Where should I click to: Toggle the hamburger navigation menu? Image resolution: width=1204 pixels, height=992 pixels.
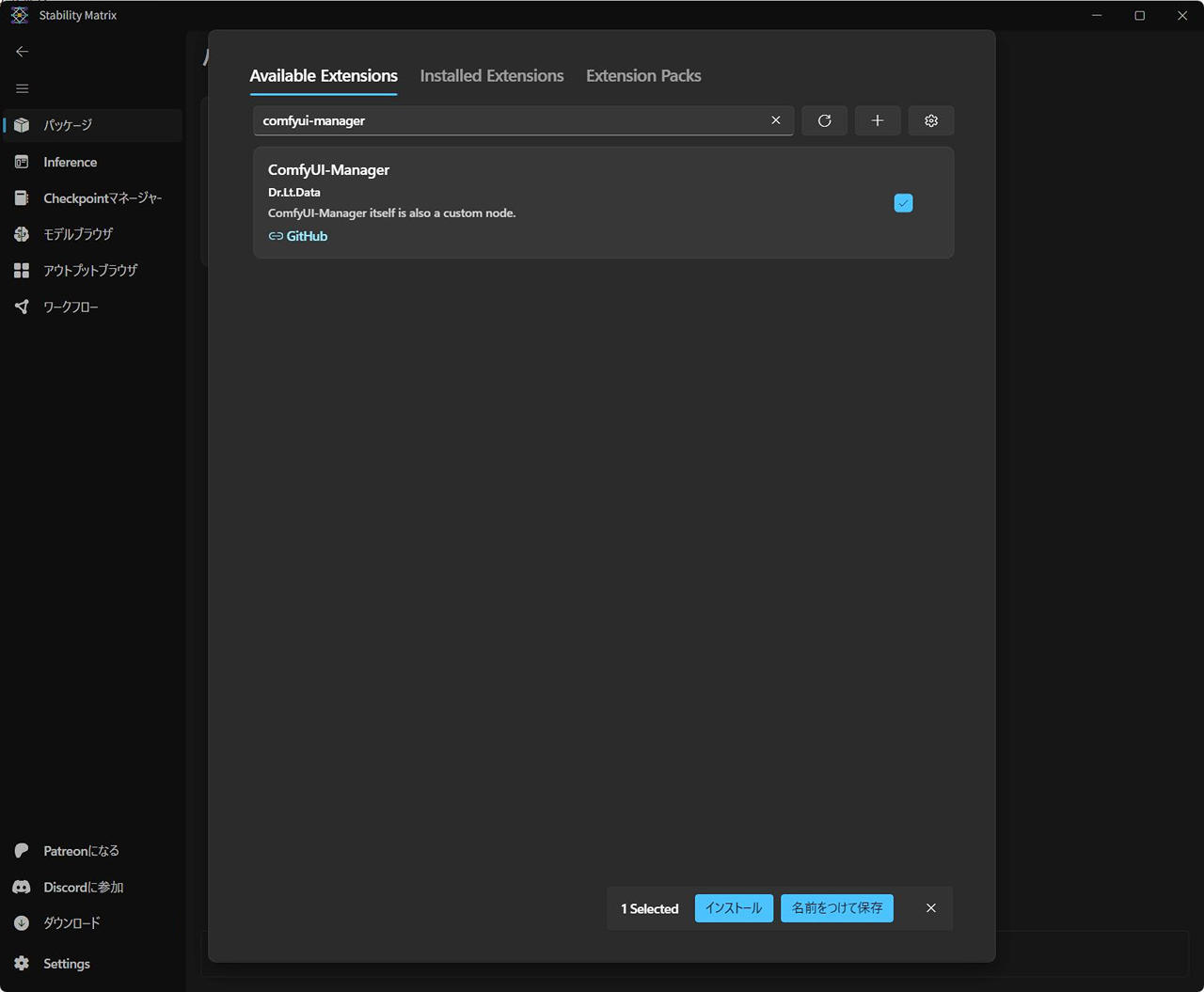point(23,88)
